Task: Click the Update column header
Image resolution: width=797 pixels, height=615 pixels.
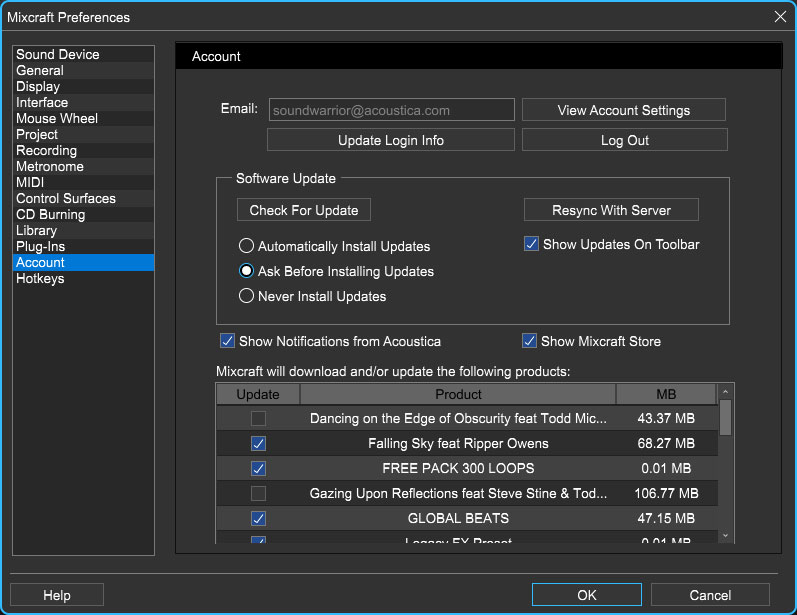Action: tap(258, 394)
